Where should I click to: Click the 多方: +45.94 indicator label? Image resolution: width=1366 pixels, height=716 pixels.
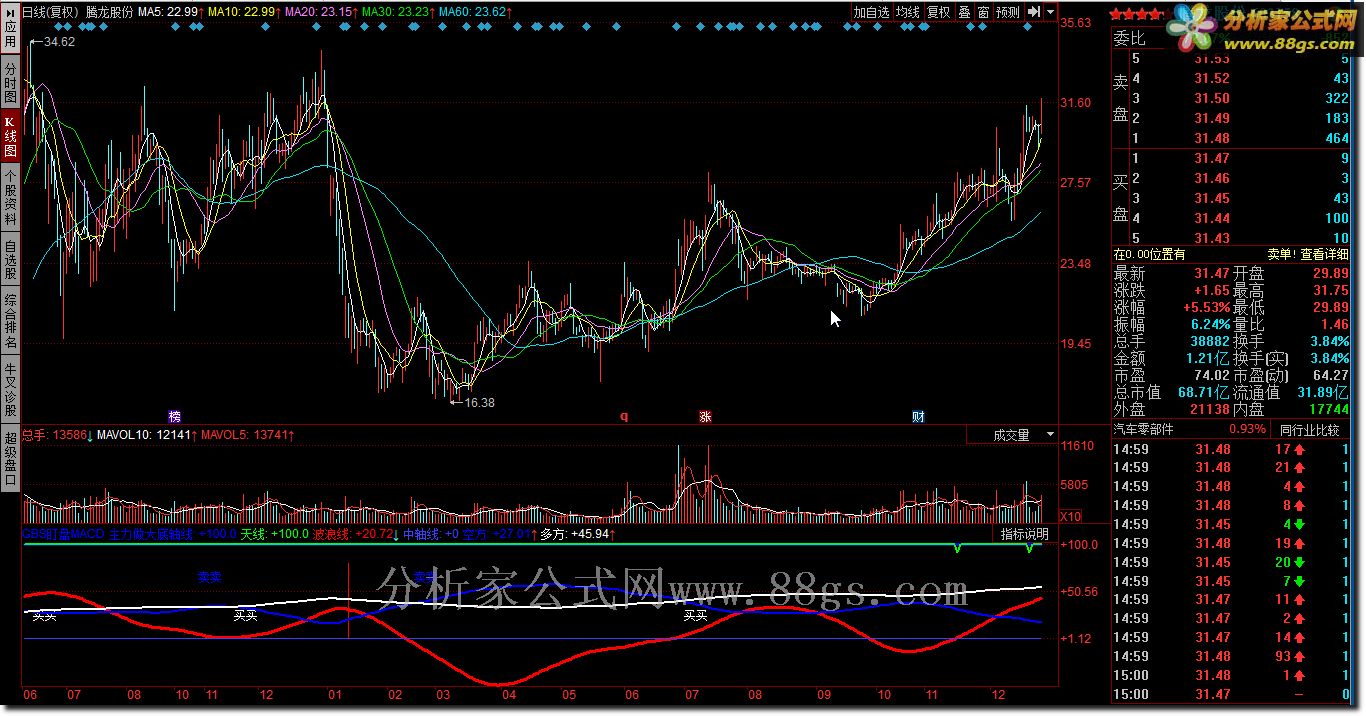(577, 535)
